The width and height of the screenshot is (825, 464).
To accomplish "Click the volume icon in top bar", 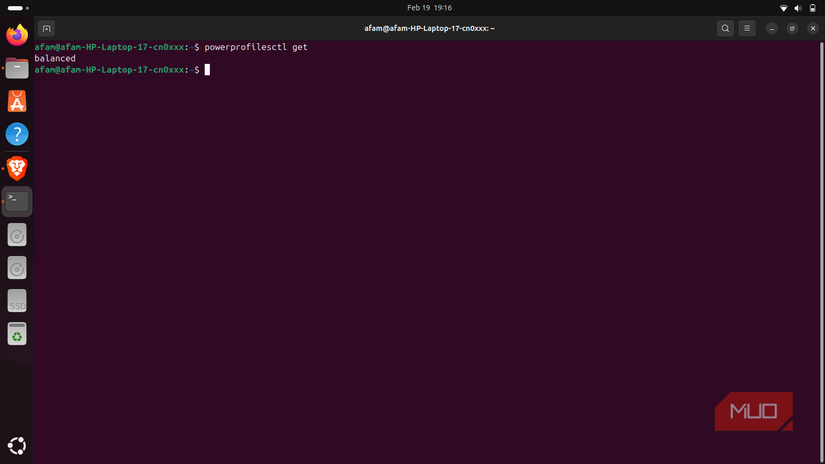I will tap(798, 8).
